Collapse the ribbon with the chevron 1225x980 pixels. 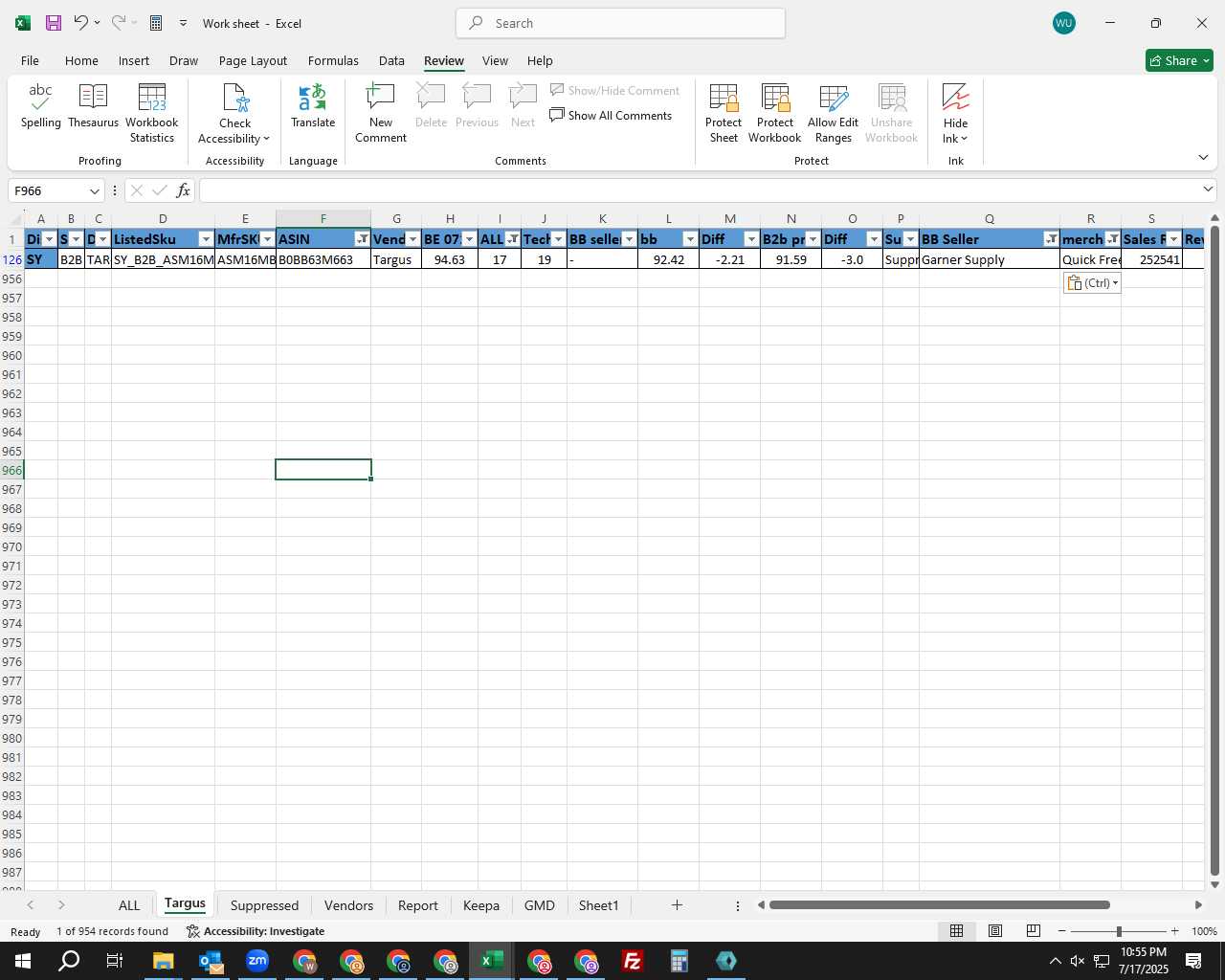click(x=1203, y=158)
